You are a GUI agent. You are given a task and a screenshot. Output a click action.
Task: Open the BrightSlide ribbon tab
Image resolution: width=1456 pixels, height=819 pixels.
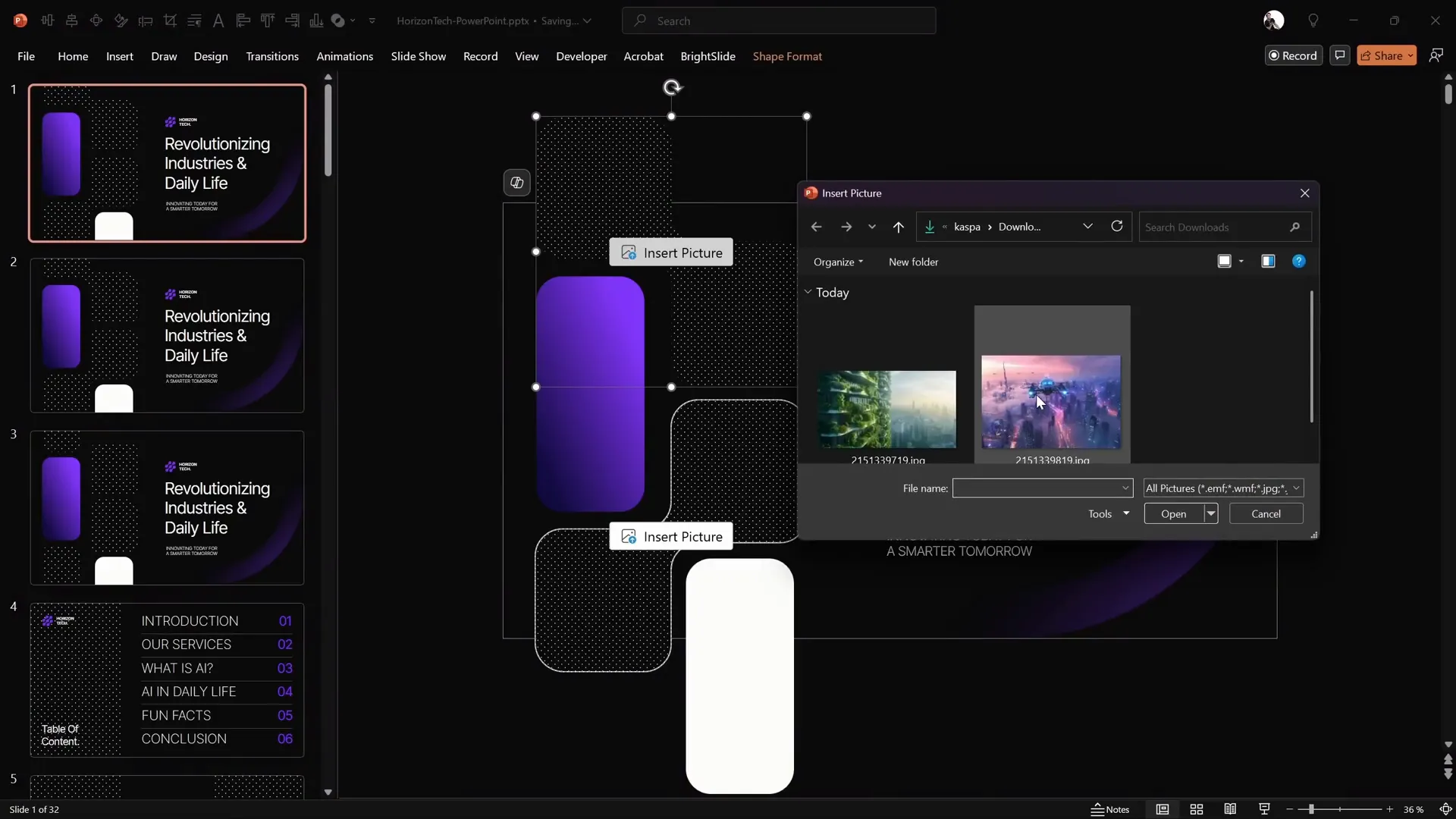708,56
